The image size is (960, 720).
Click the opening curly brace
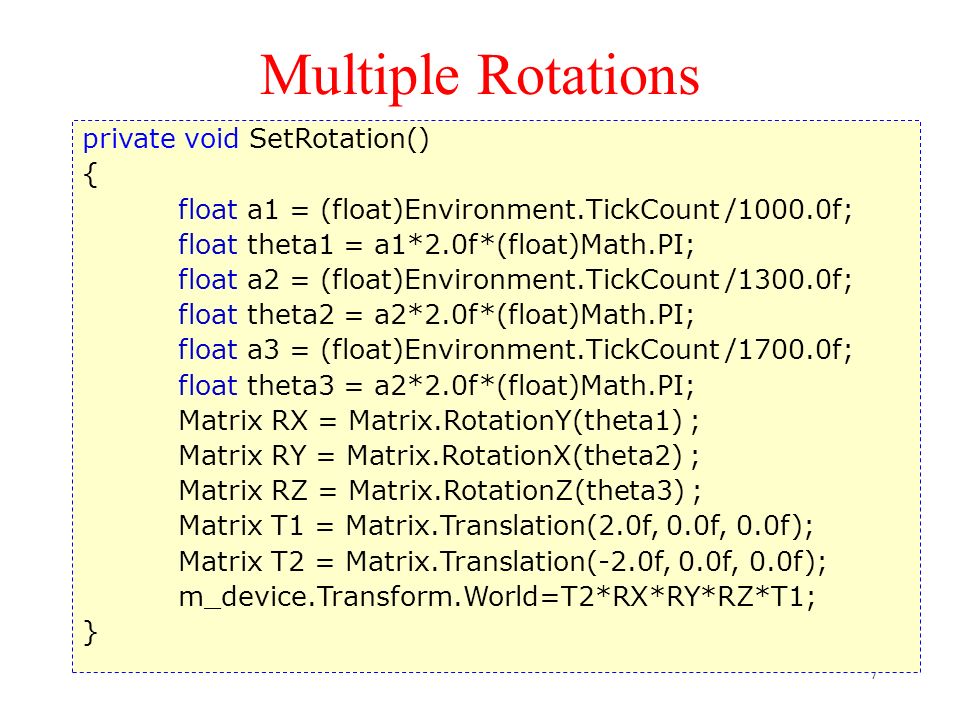click(91, 174)
